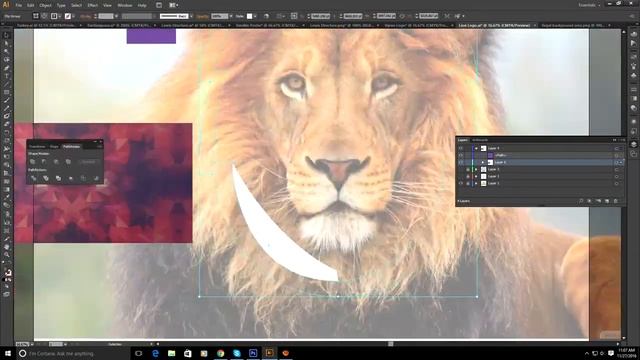
Task: Unlock the bottom layer via its lock icon
Action: [468, 183]
